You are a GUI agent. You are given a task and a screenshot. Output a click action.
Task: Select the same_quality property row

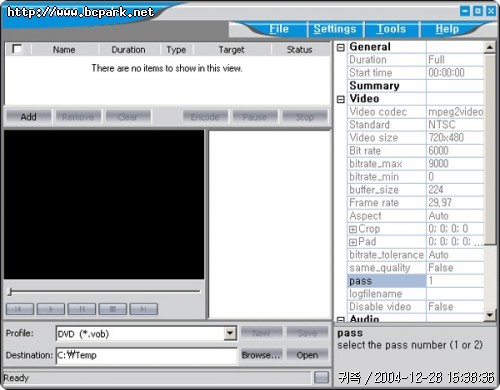(x=416, y=268)
